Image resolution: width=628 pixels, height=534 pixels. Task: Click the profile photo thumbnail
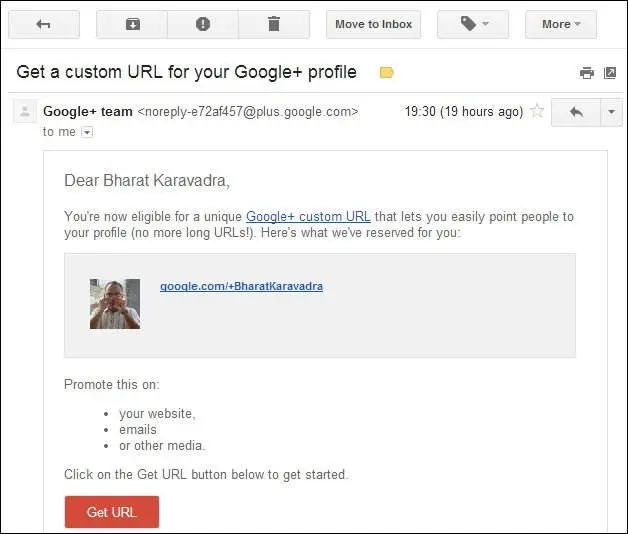coord(115,304)
